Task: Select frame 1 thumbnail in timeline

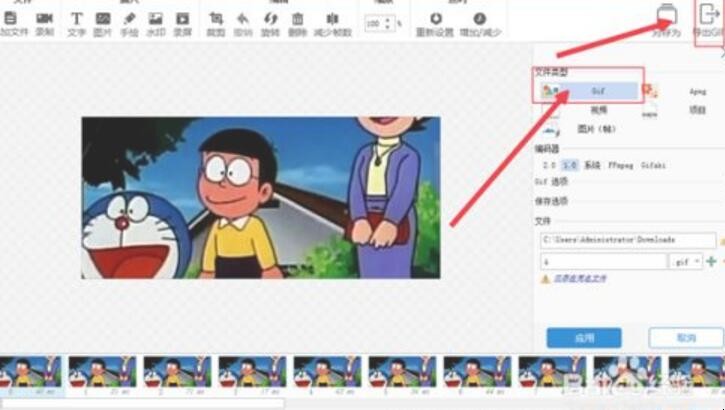Action: 102,372
